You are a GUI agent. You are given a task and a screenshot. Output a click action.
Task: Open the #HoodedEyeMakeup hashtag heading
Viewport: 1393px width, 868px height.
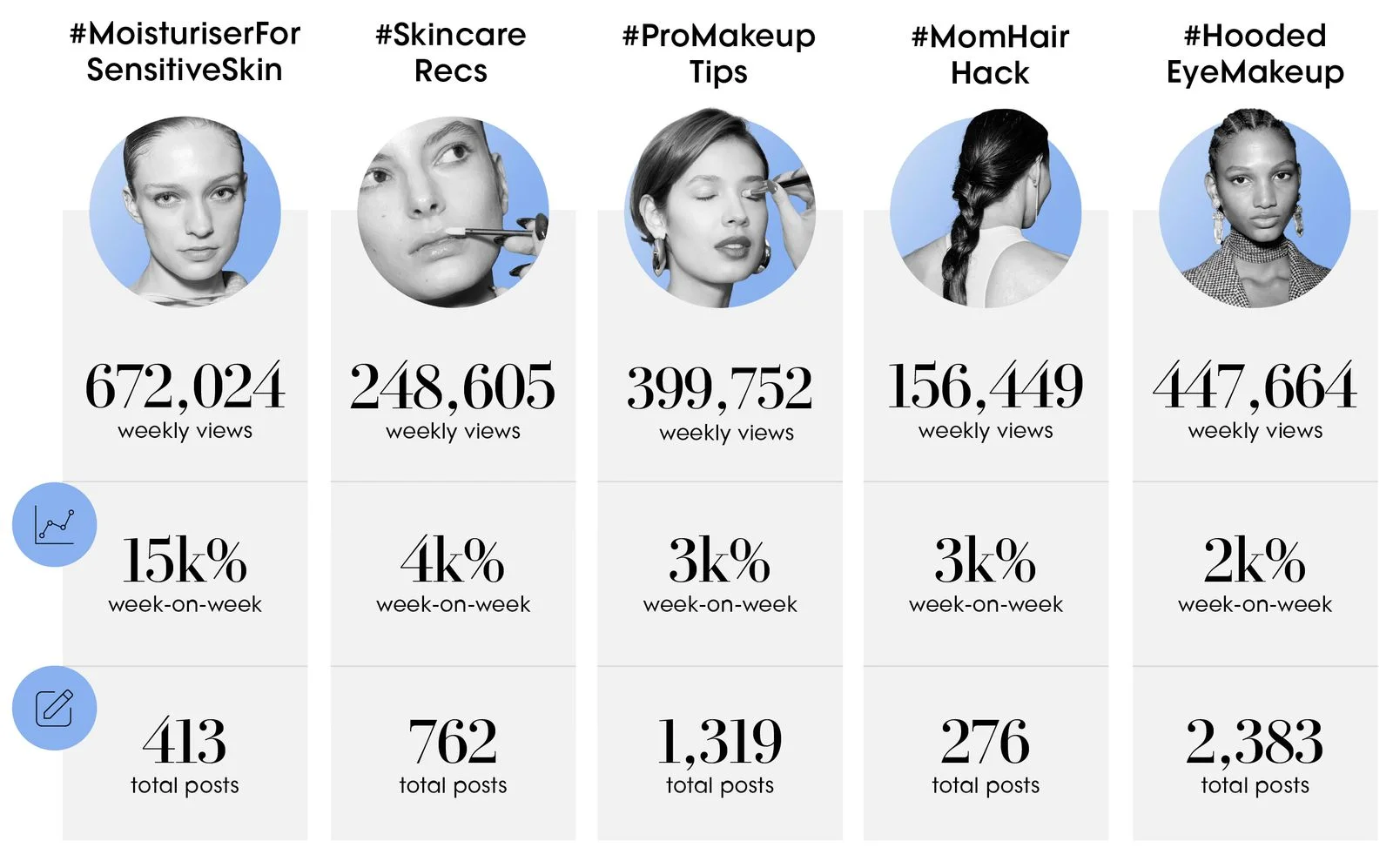tap(1255, 53)
